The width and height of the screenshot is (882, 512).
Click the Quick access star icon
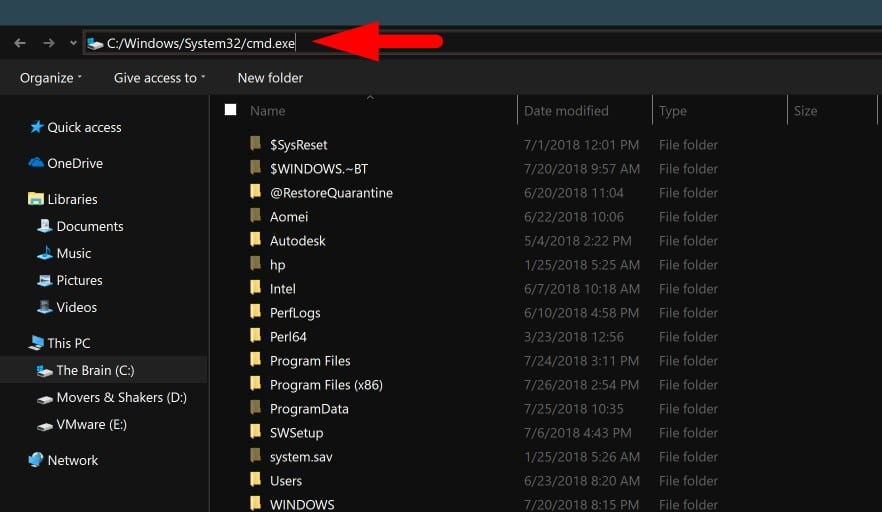(37, 127)
